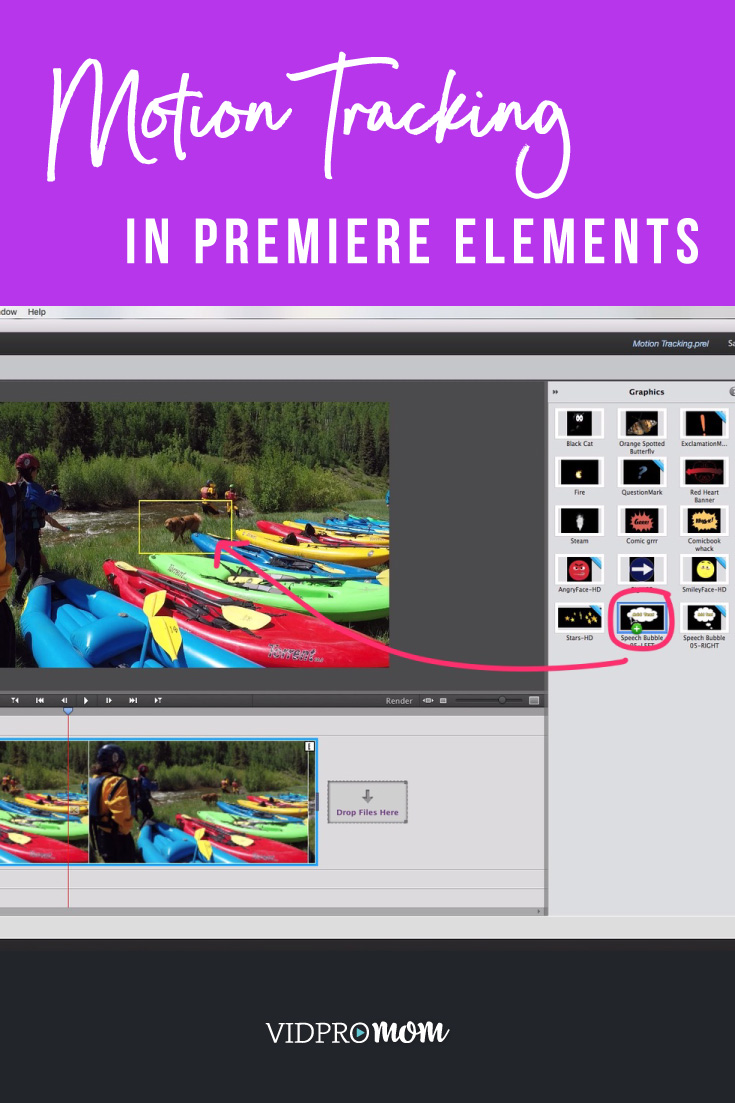Screen dimensions: 735x1103
Task: Click the blue playhead marker on timeline
Action: 68,711
